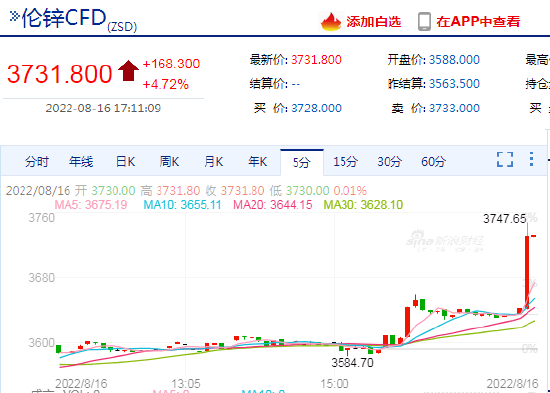Click the MA20: 3644.15 legend

click(x=273, y=205)
